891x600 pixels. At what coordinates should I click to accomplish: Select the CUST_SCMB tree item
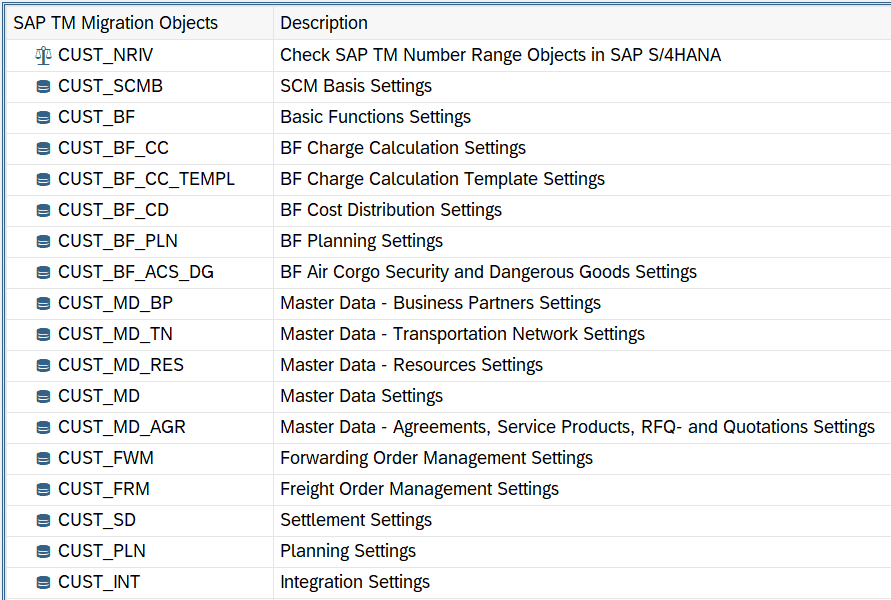coord(110,86)
